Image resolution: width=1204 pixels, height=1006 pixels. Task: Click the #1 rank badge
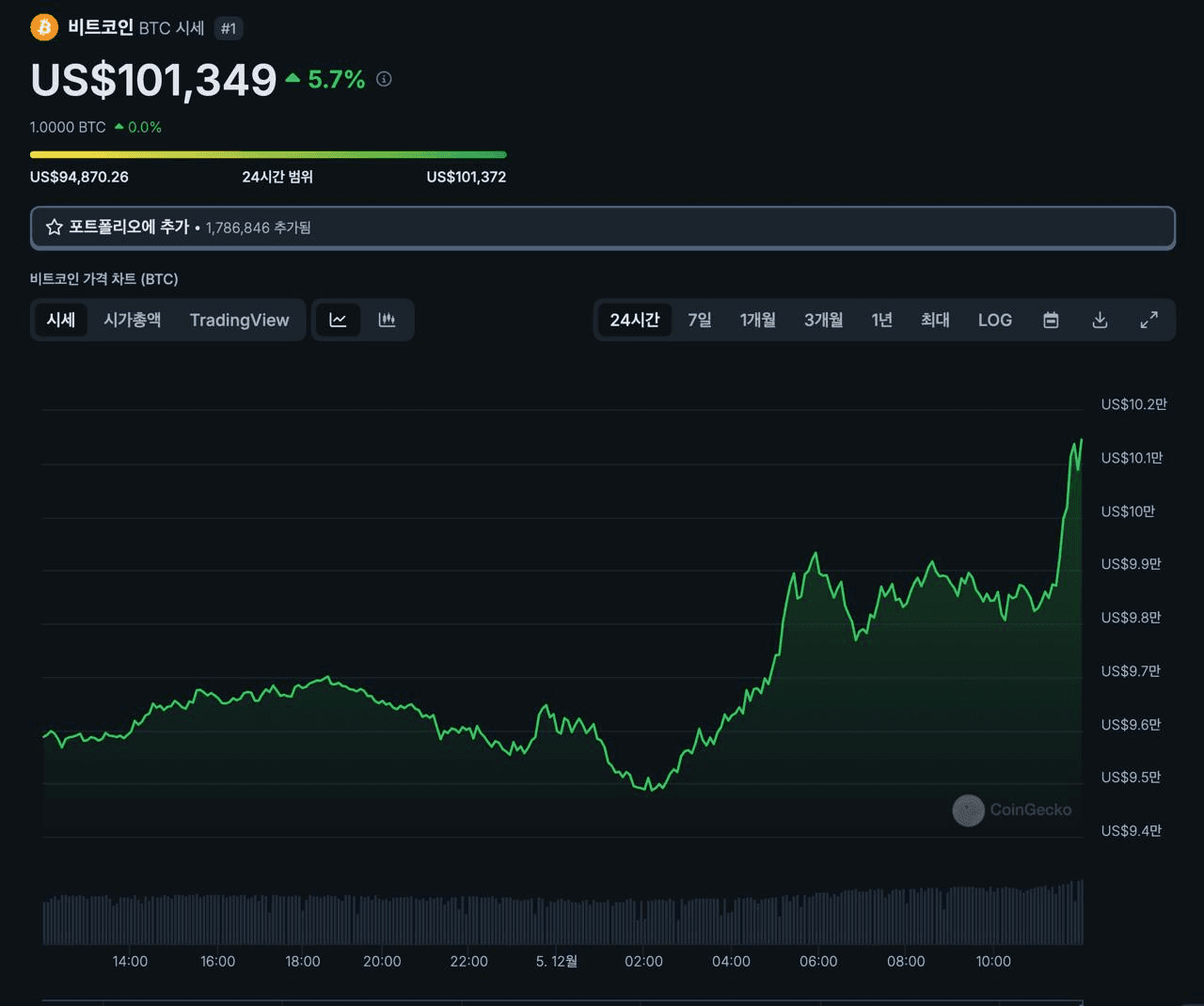pos(229,28)
